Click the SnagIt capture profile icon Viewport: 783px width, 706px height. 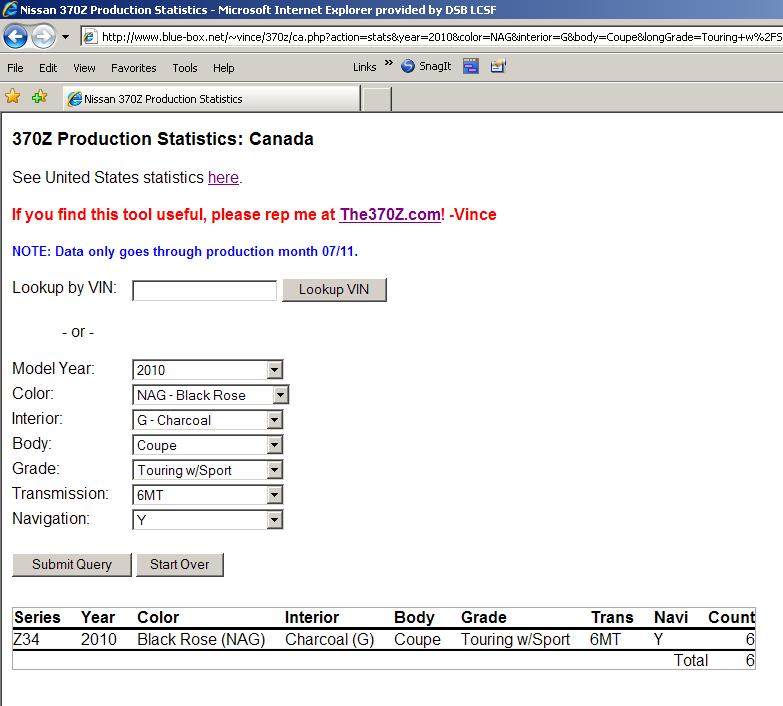point(498,66)
